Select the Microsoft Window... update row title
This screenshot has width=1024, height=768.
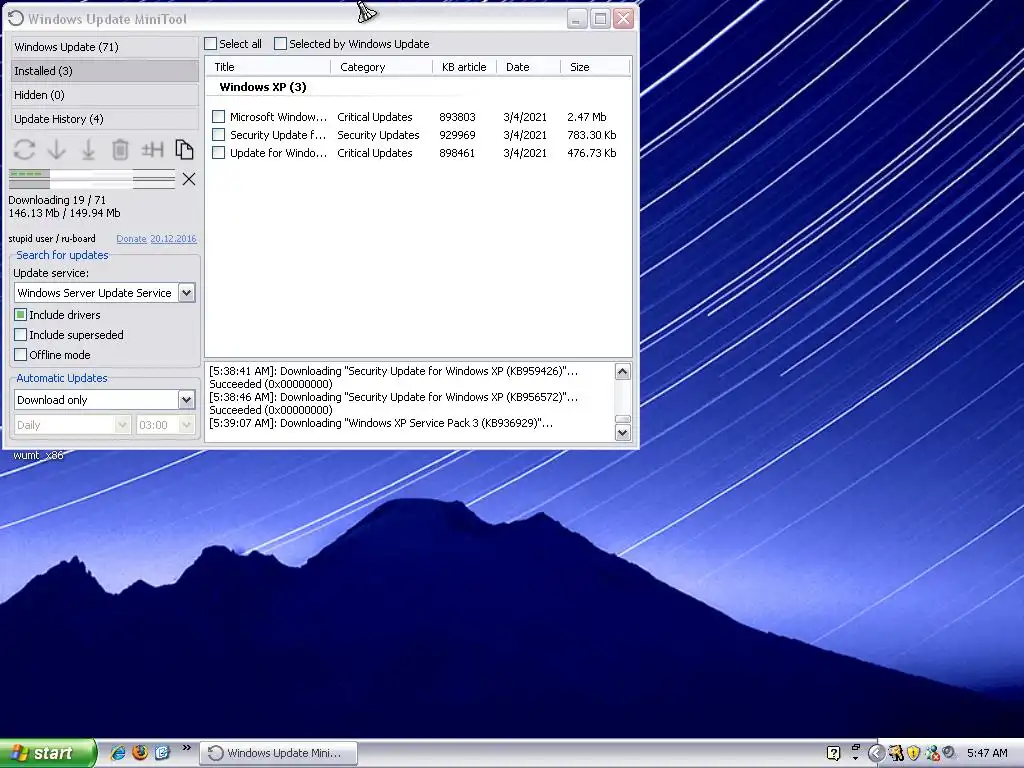(x=278, y=117)
